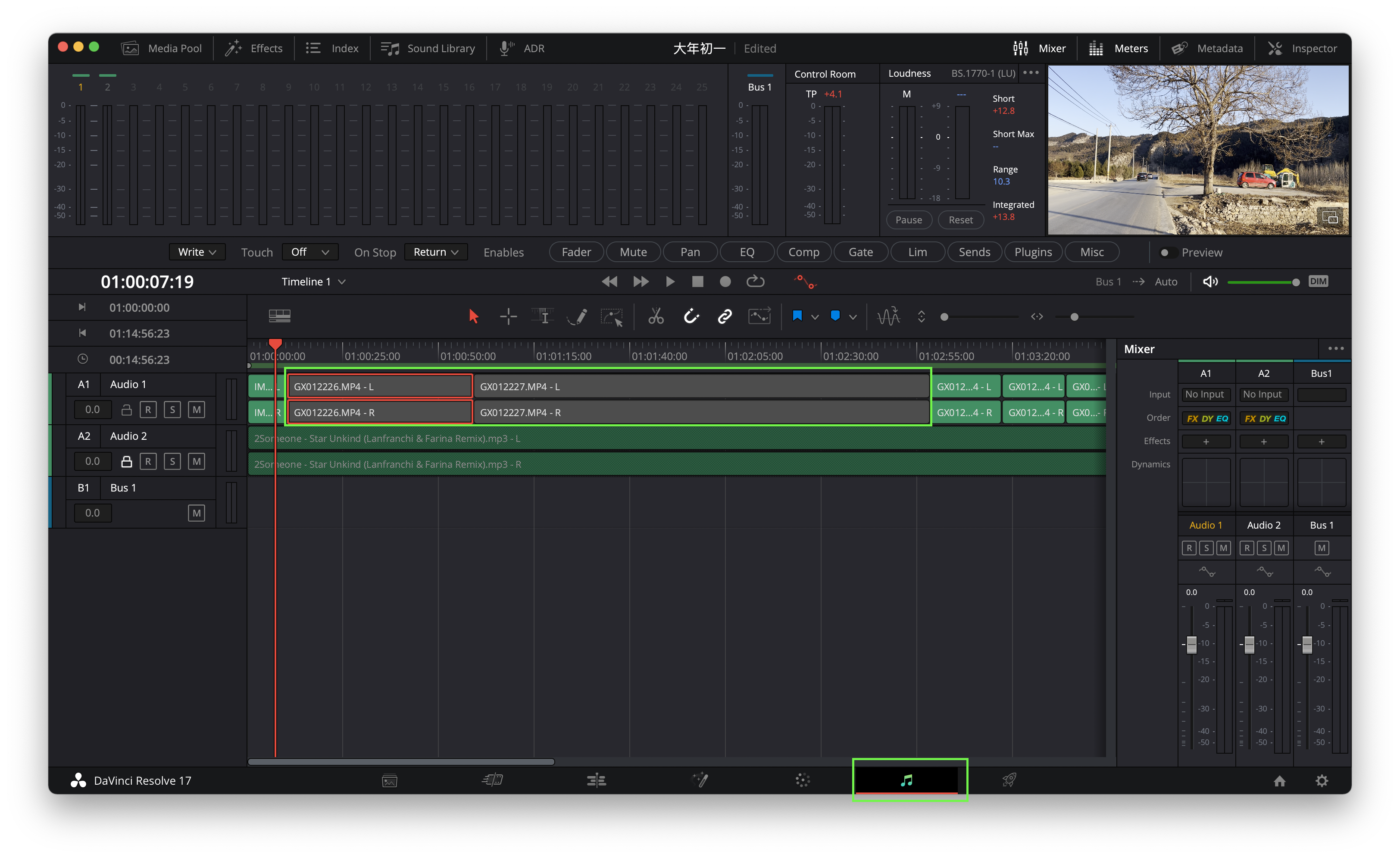1400x858 pixels.
Task: Click the record button in transport
Action: tap(725, 282)
